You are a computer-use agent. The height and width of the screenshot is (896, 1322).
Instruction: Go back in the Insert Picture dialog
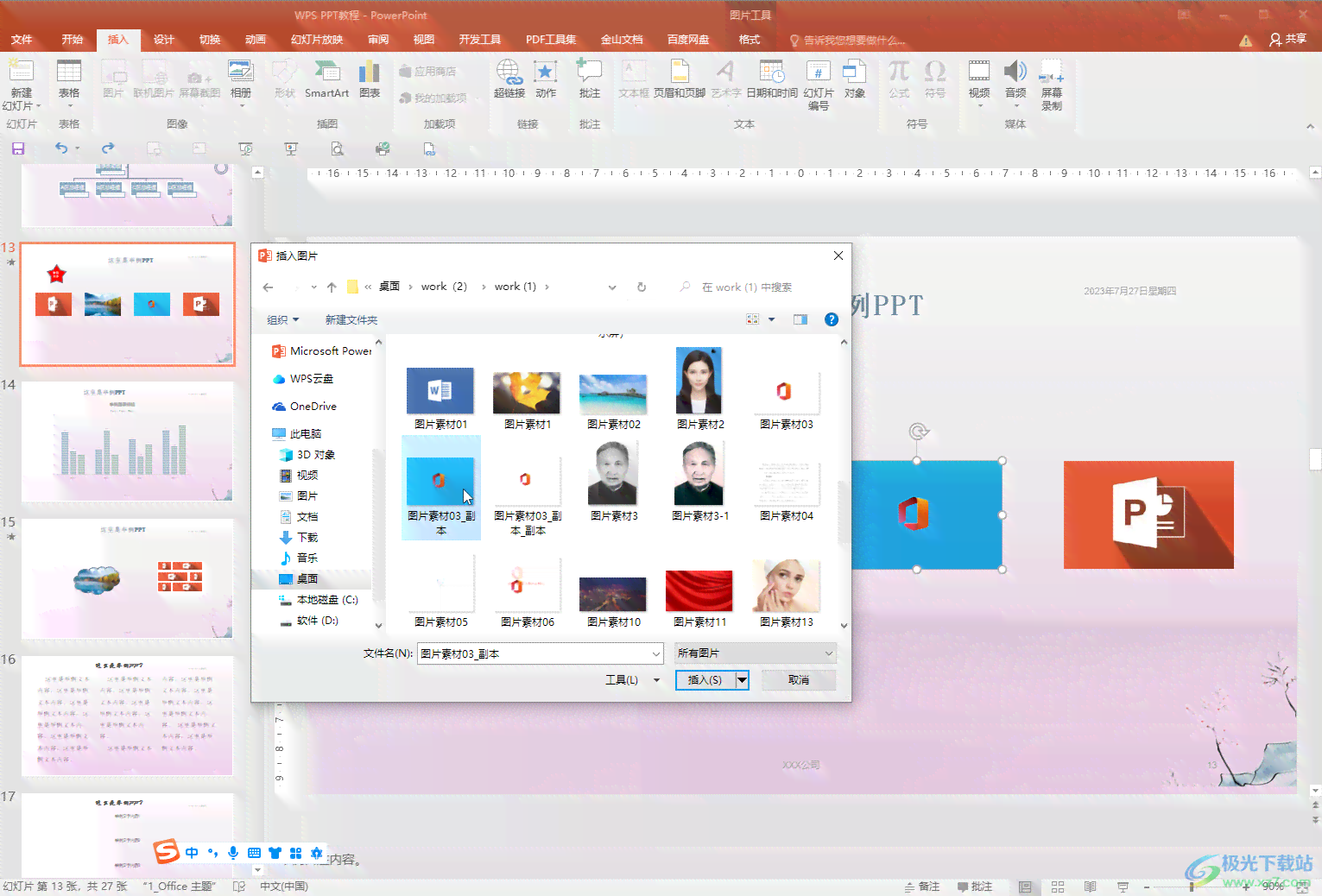click(x=269, y=287)
